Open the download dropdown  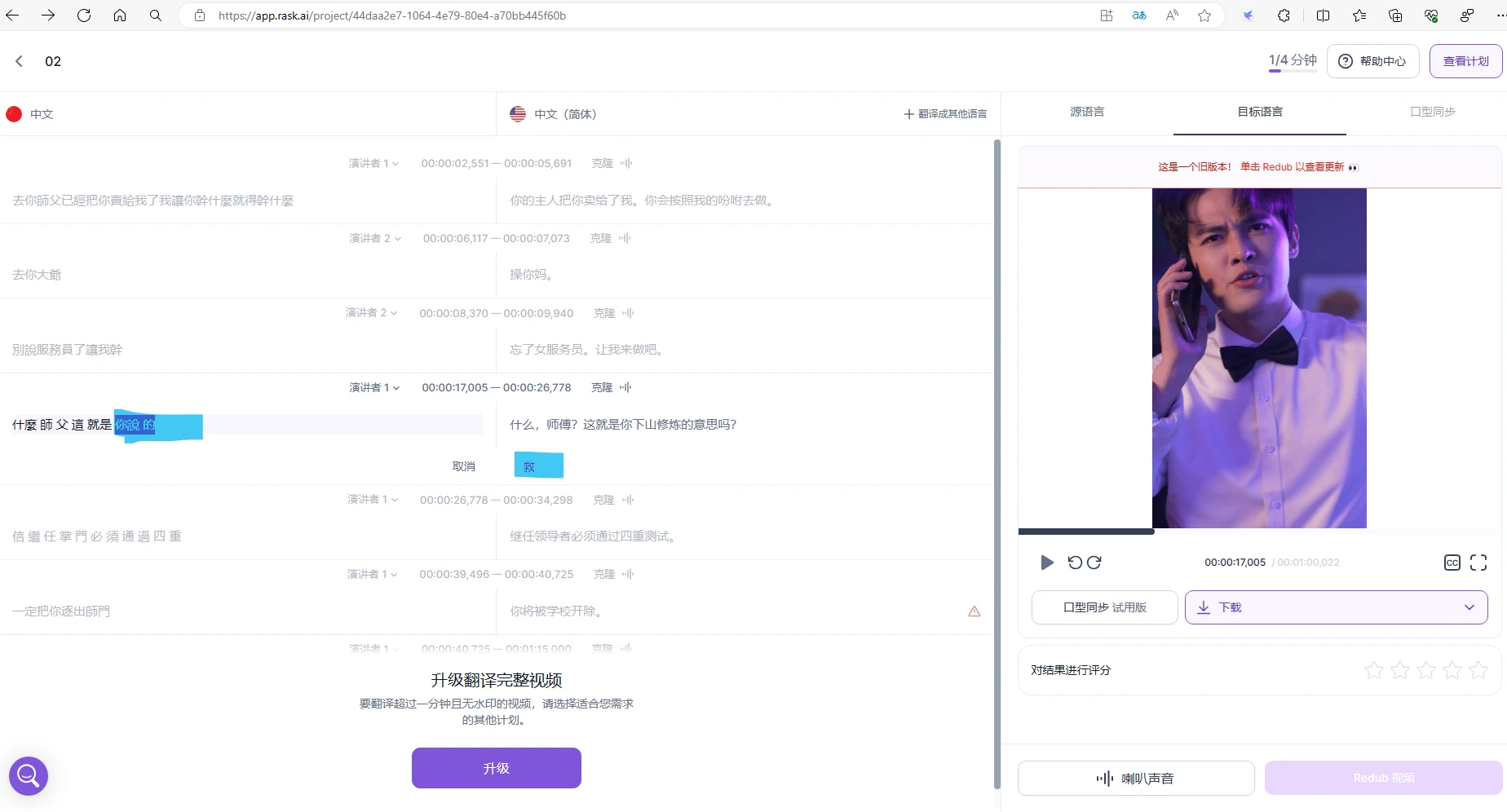[1337, 607]
